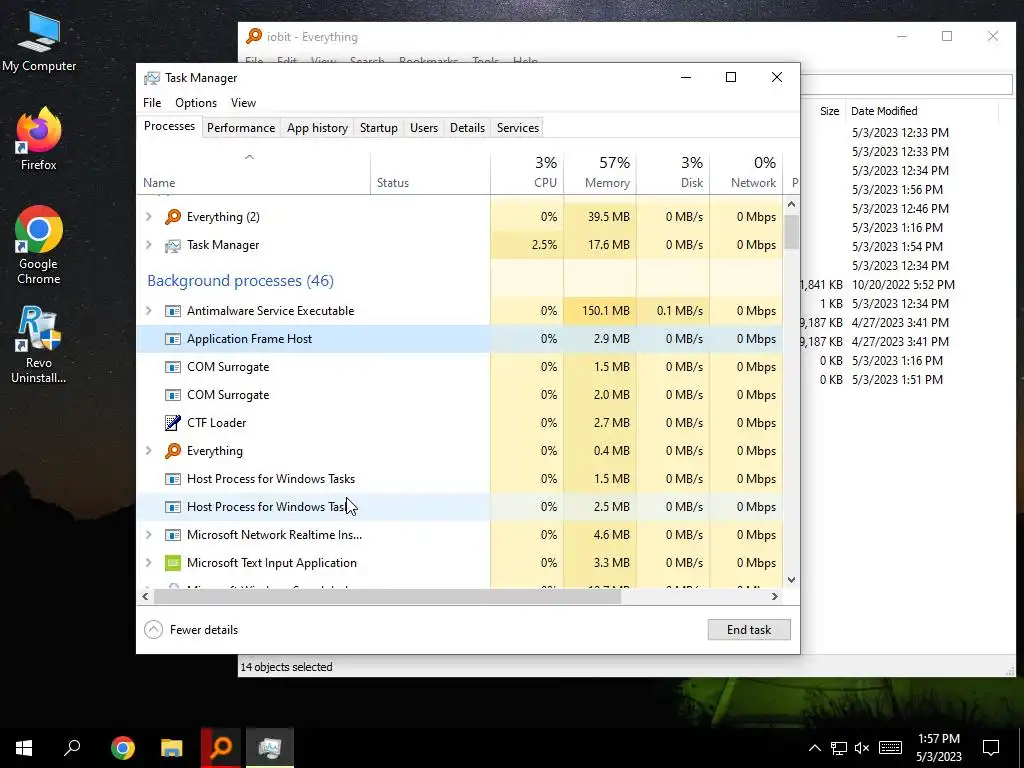The width and height of the screenshot is (1024, 768).
Task: Switch to Everything app in taskbar
Action: (x=221, y=748)
